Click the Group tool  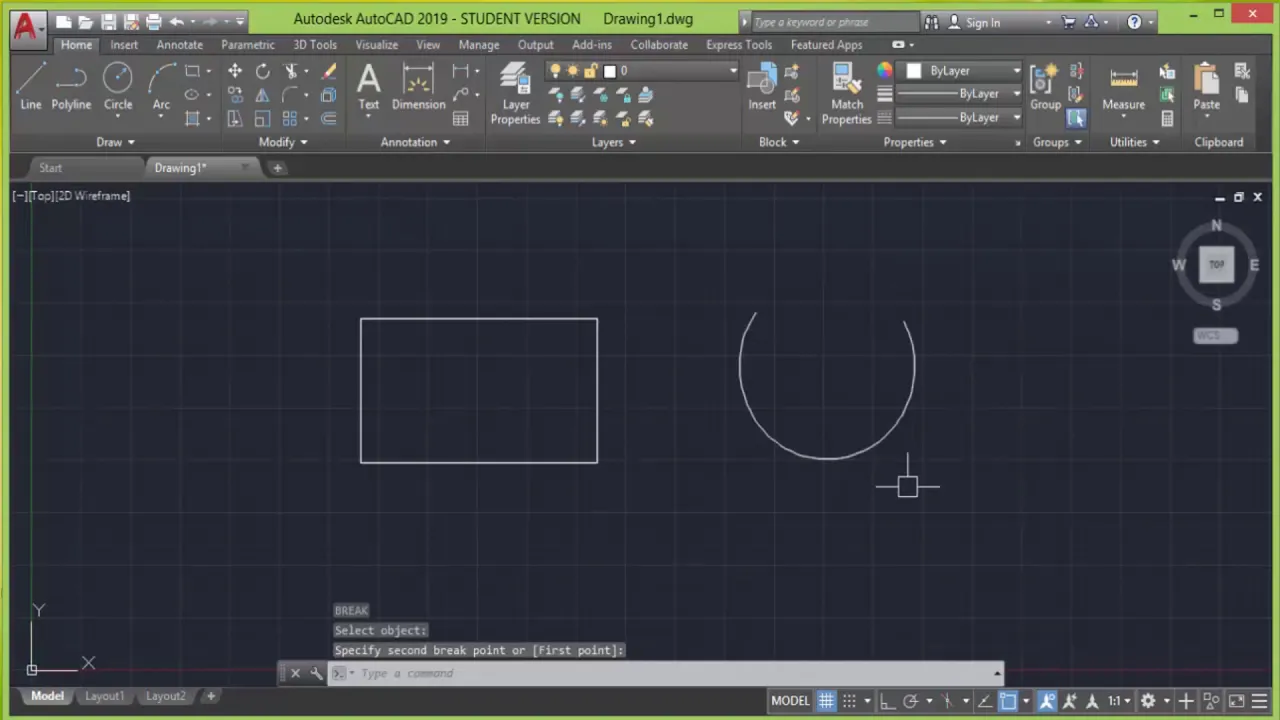click(x=1045, y=86)
